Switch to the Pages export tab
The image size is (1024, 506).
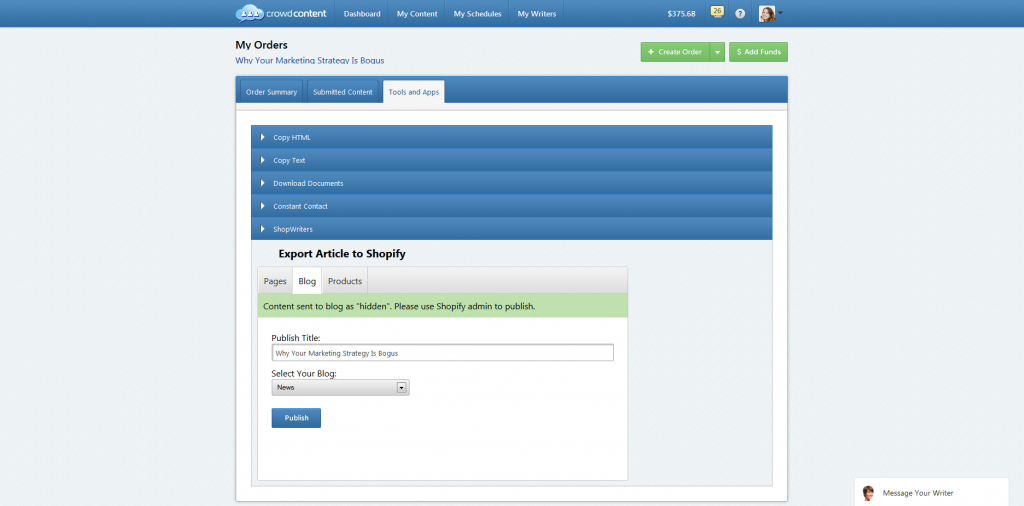pos(275,281)
